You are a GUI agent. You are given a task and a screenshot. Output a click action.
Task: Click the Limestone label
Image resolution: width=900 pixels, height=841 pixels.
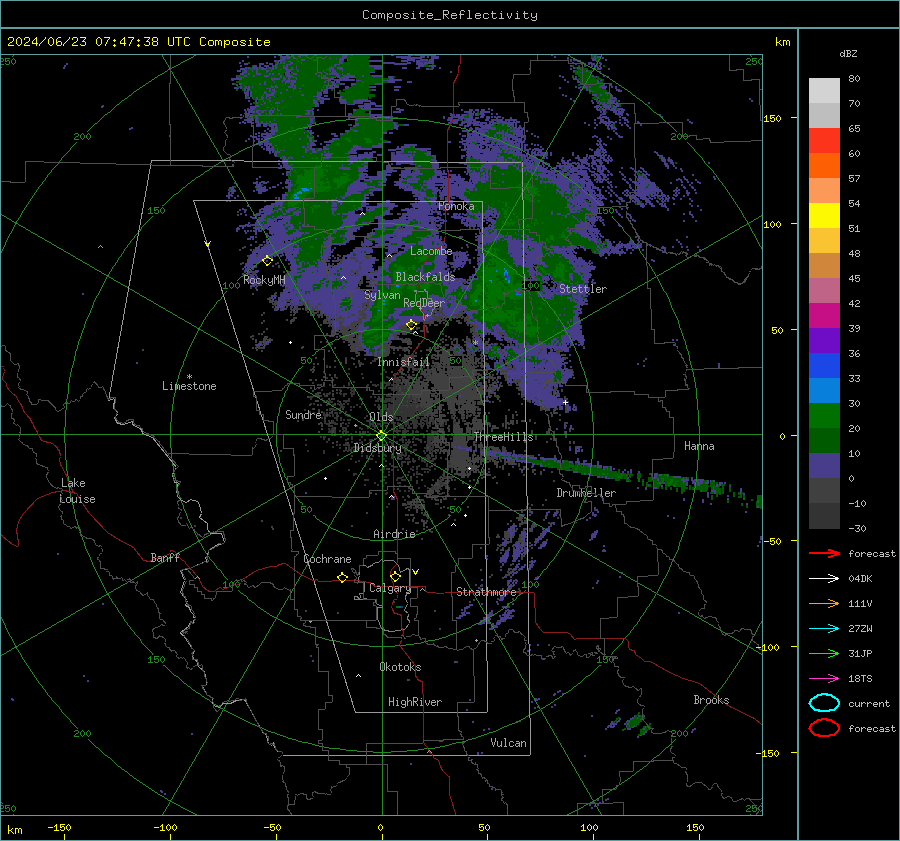[x=189, y=386]
